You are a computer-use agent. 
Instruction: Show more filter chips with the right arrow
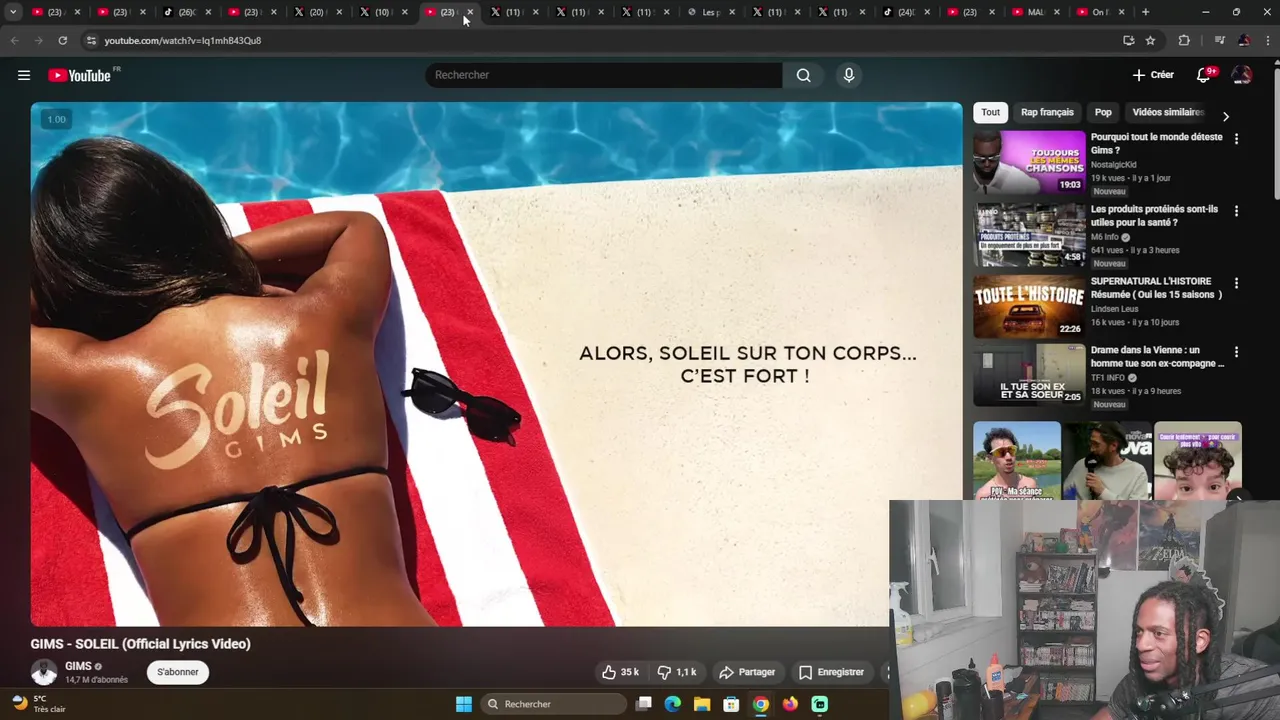(x=1226, y=116)
